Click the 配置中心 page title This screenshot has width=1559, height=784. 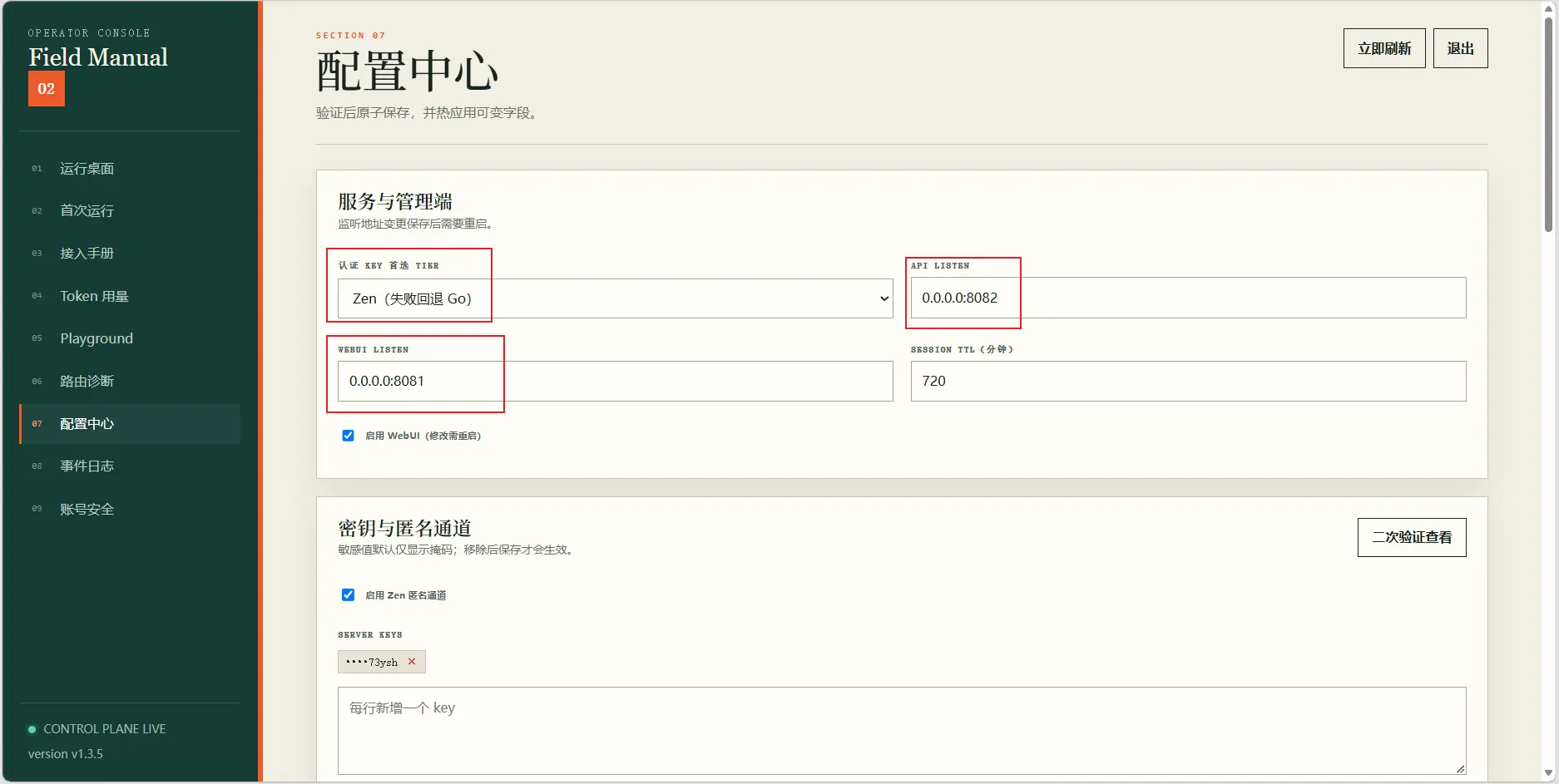coord(407,71)
